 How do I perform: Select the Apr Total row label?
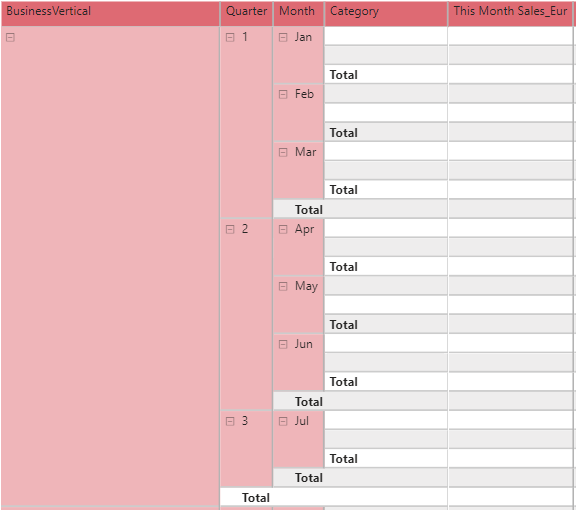pyautogui.click(x=343, y=267)
